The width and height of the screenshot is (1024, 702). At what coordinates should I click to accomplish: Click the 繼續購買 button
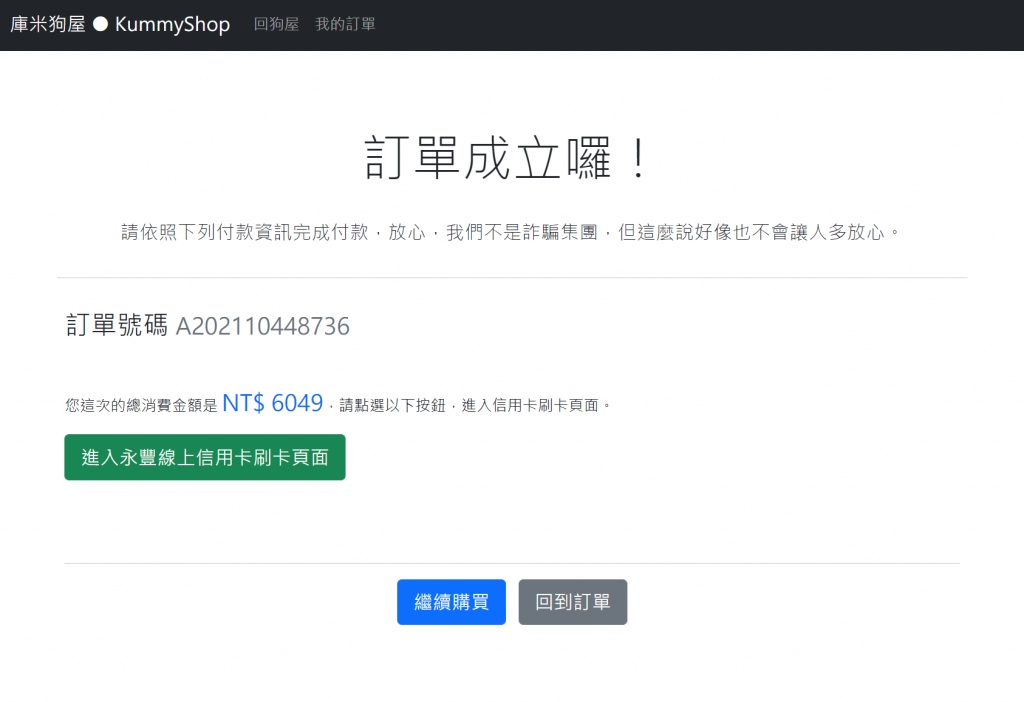451,601
